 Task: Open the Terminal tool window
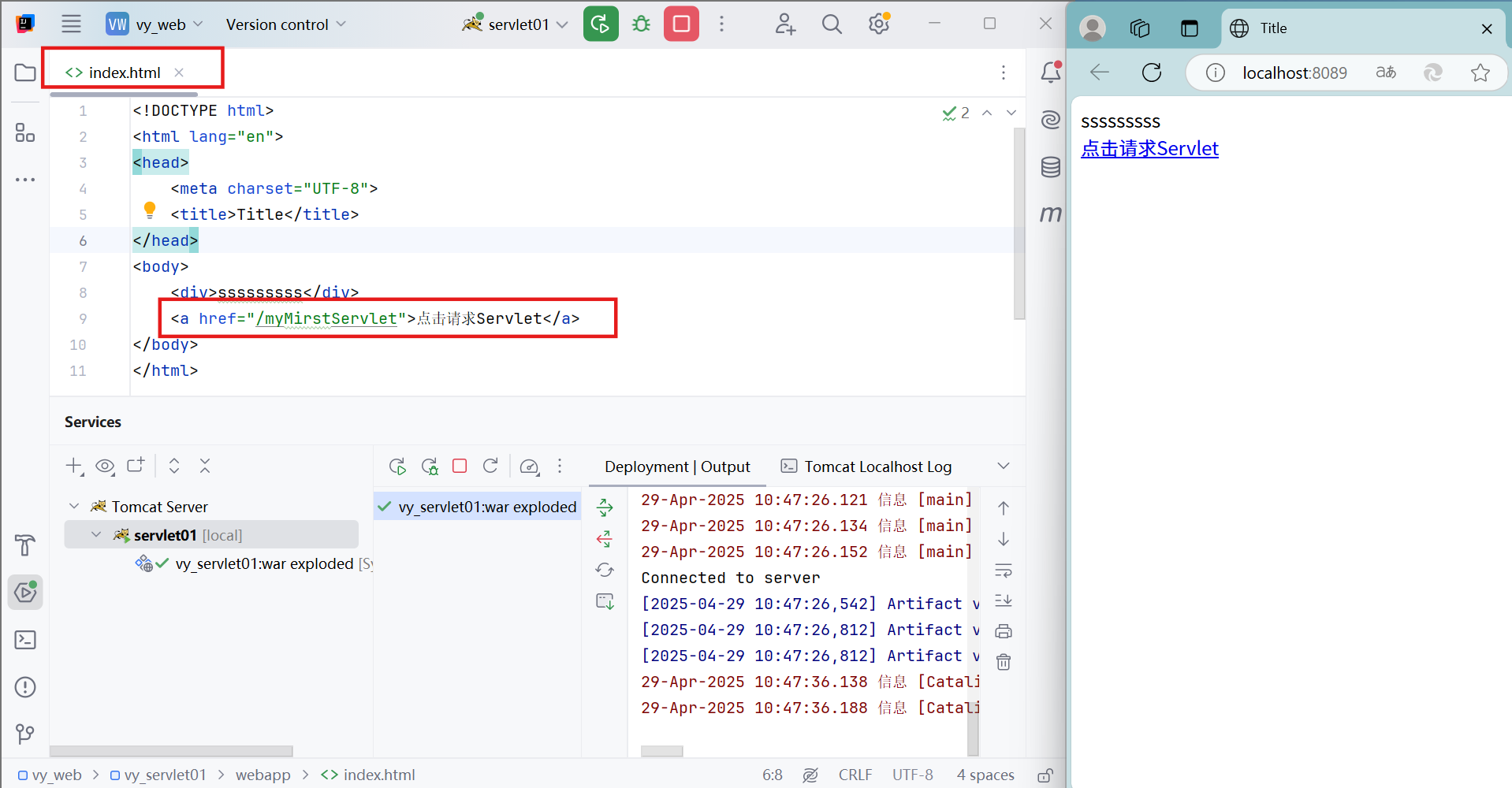24,640
